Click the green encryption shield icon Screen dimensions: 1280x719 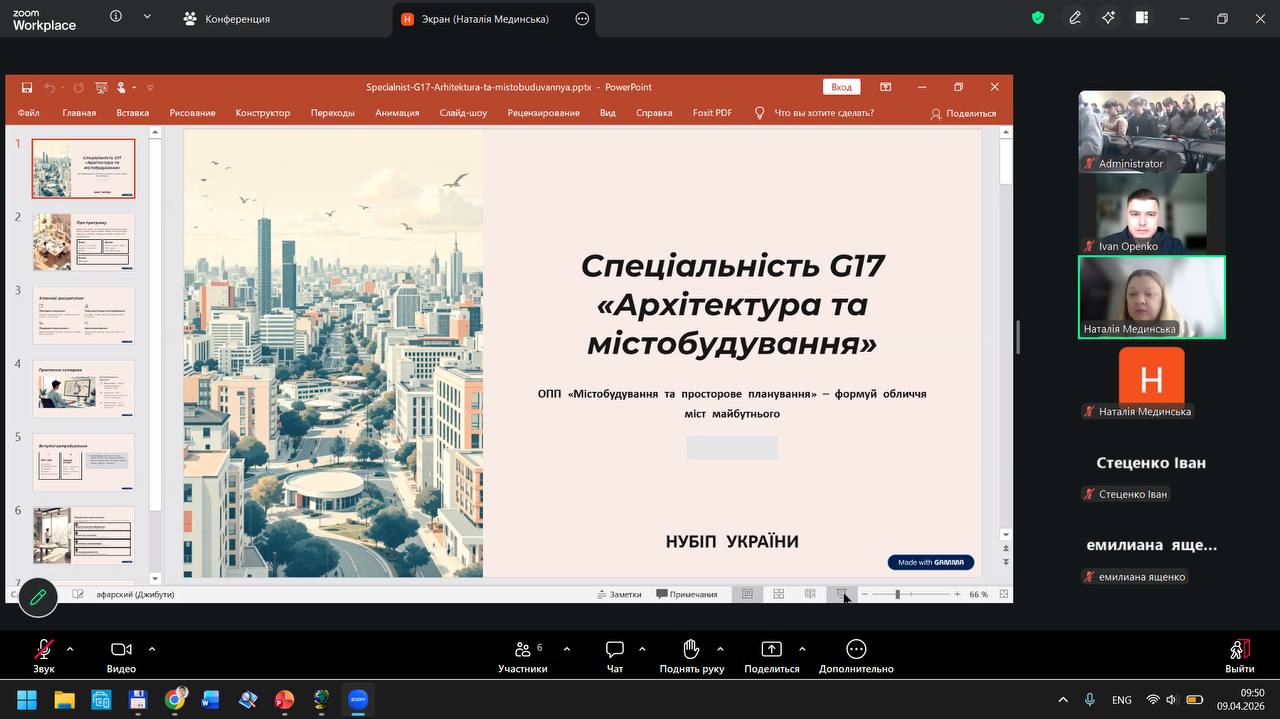[1038, 18]
